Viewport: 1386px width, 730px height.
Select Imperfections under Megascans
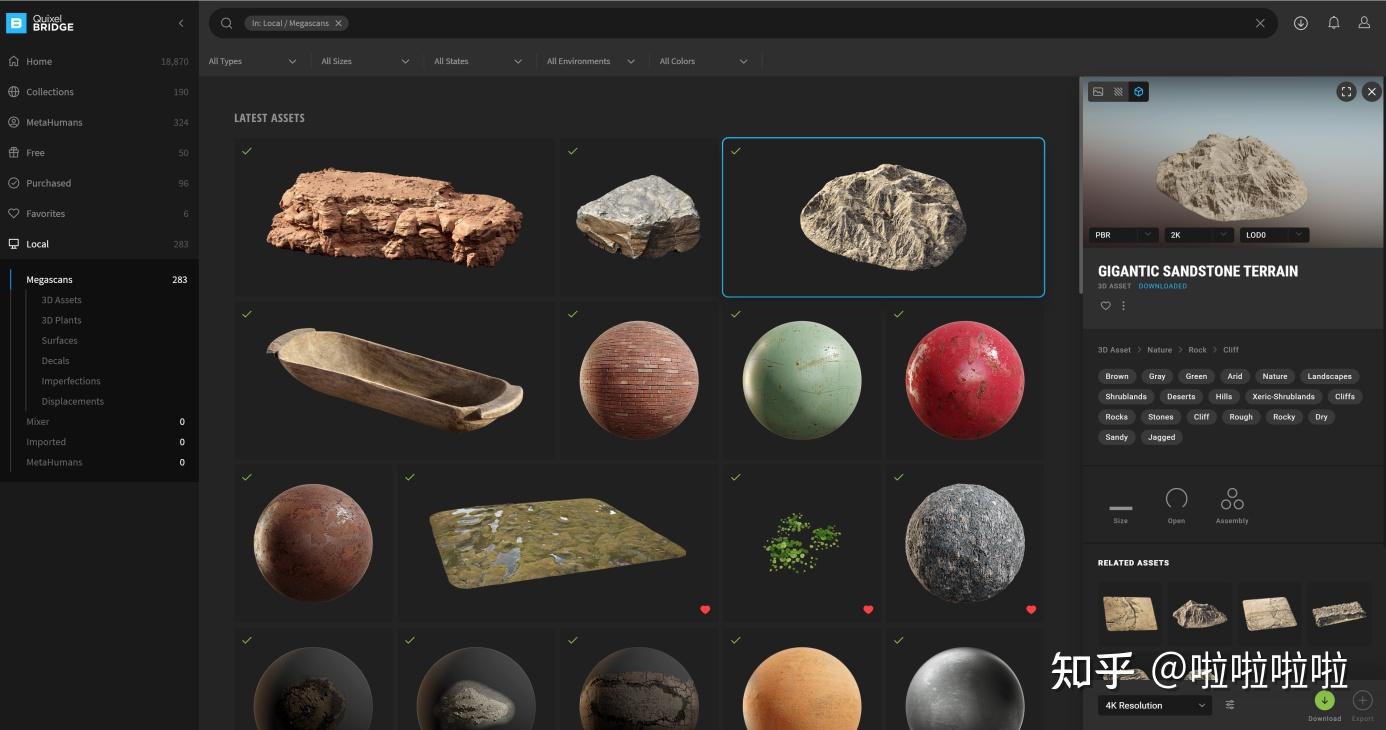point(71,381)
